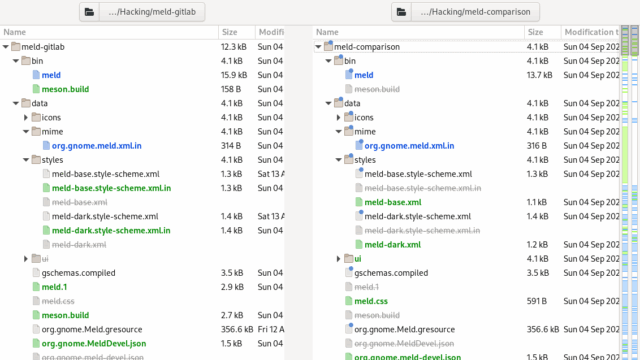Collapse the bin folder in right pane
Image resolution: width=640 pixels, height=360 pixels.
click(x=329, y=61)
